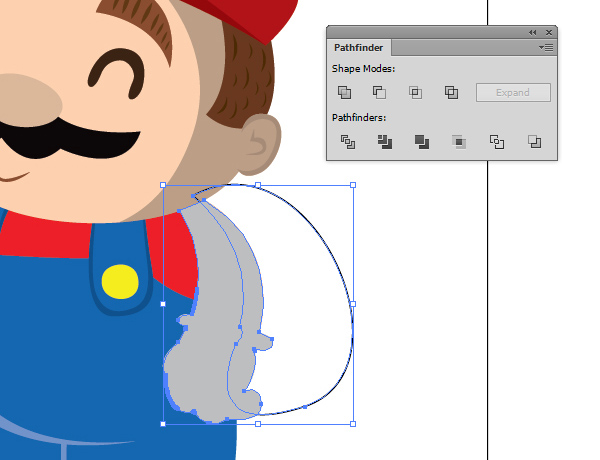This screenshot has height=460, width=600.
Task: Click the bottom-left bounding box handle
Action: pos(163,424)
